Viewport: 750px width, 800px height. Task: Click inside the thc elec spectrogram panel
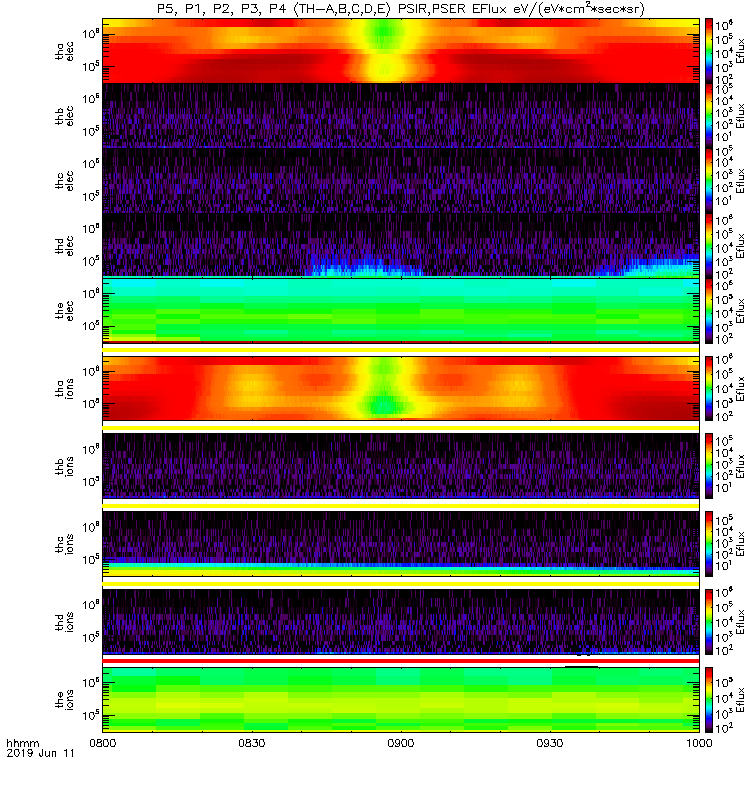(x=401, y=181)
